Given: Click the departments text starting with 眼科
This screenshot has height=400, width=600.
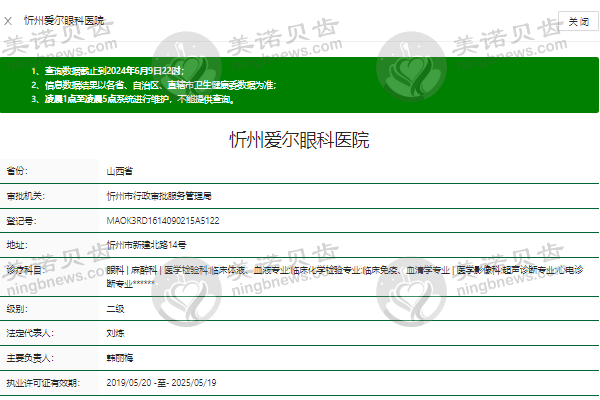Looking at the screenshot, I should pyautogui.click(x=345, y=277).
